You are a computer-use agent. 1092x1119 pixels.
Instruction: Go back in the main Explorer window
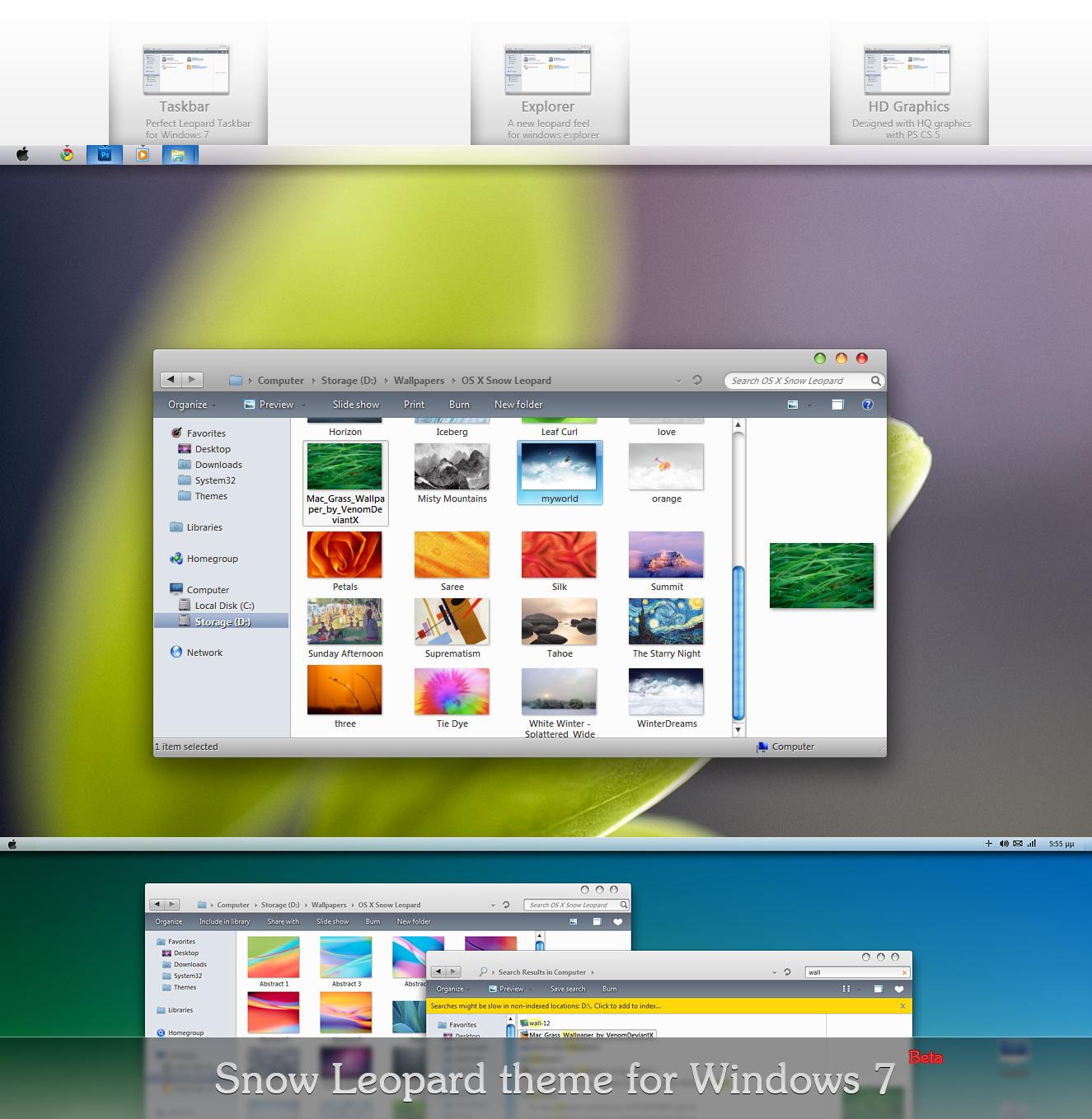[x=171, y=380]
